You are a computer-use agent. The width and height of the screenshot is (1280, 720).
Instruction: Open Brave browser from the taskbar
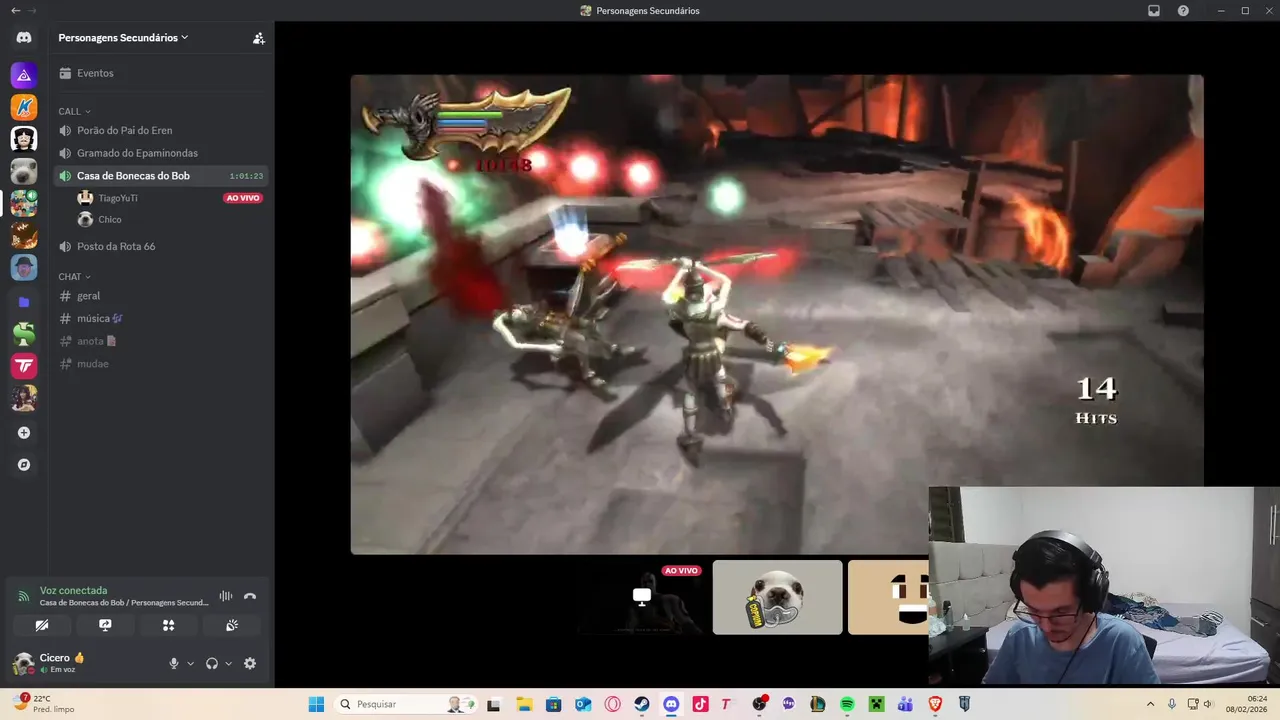pyautogui.click(x=935, y=704)
